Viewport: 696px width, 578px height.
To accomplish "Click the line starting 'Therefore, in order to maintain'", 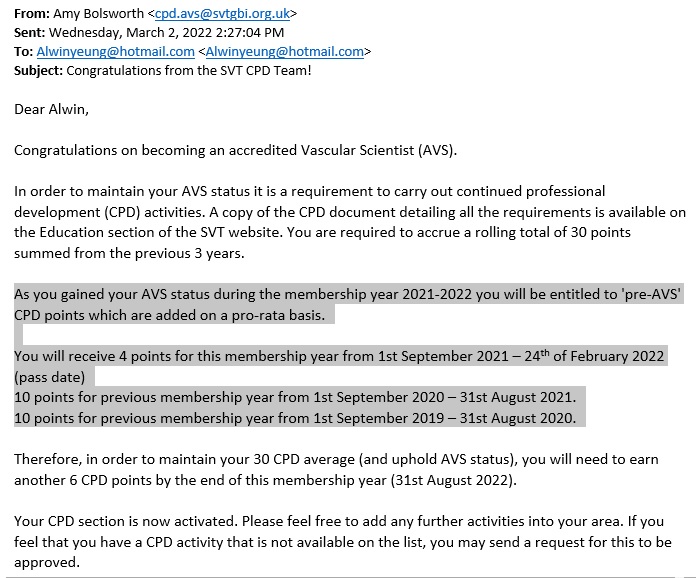I will point(340,459).
